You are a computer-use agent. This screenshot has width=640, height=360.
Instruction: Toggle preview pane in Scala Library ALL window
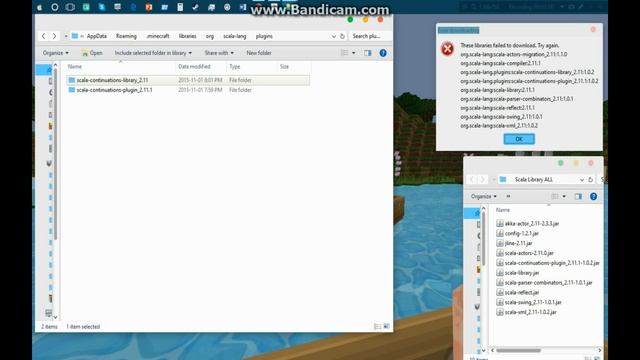point(578,196)
